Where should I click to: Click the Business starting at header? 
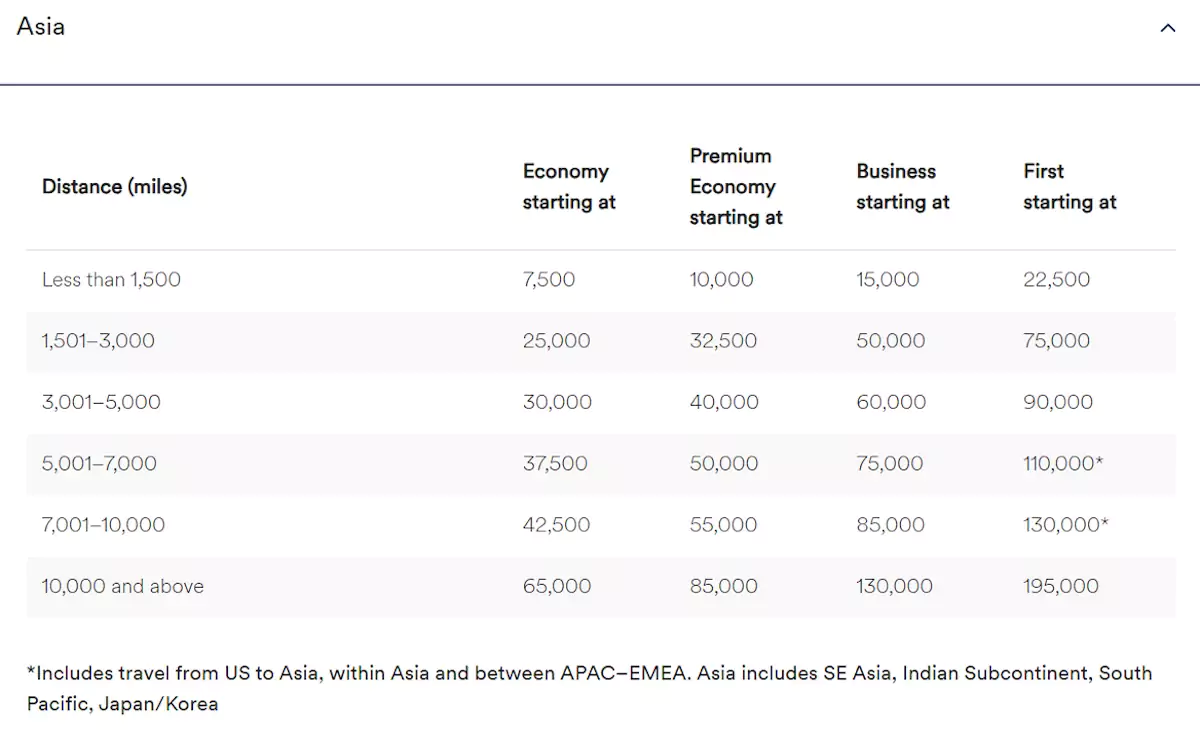(x=902, y=187)
